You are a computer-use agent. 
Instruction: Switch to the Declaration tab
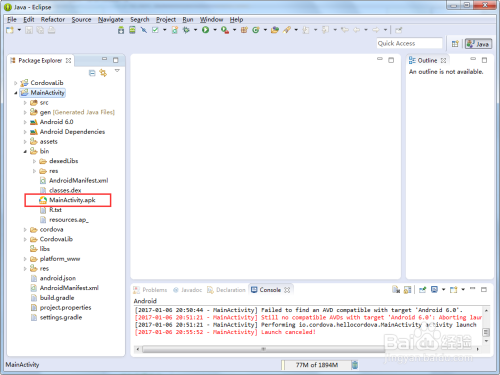click(x=226, y=290)
